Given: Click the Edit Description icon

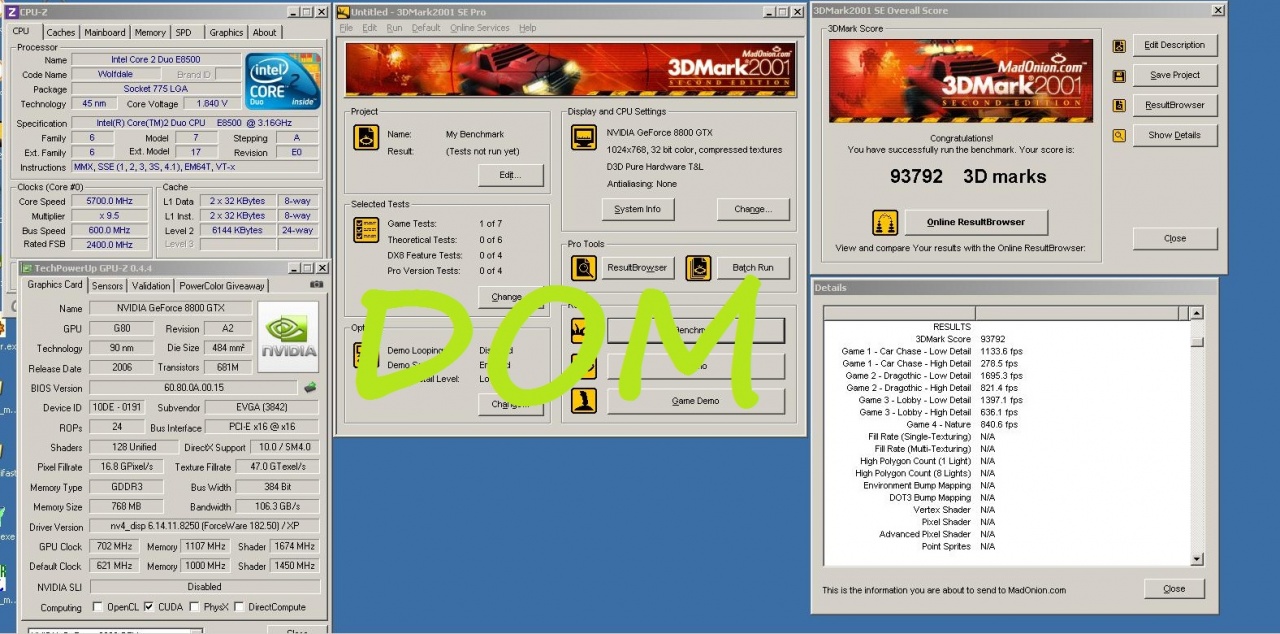Looking at the screenshot, I should click(x=1119, y=45).
